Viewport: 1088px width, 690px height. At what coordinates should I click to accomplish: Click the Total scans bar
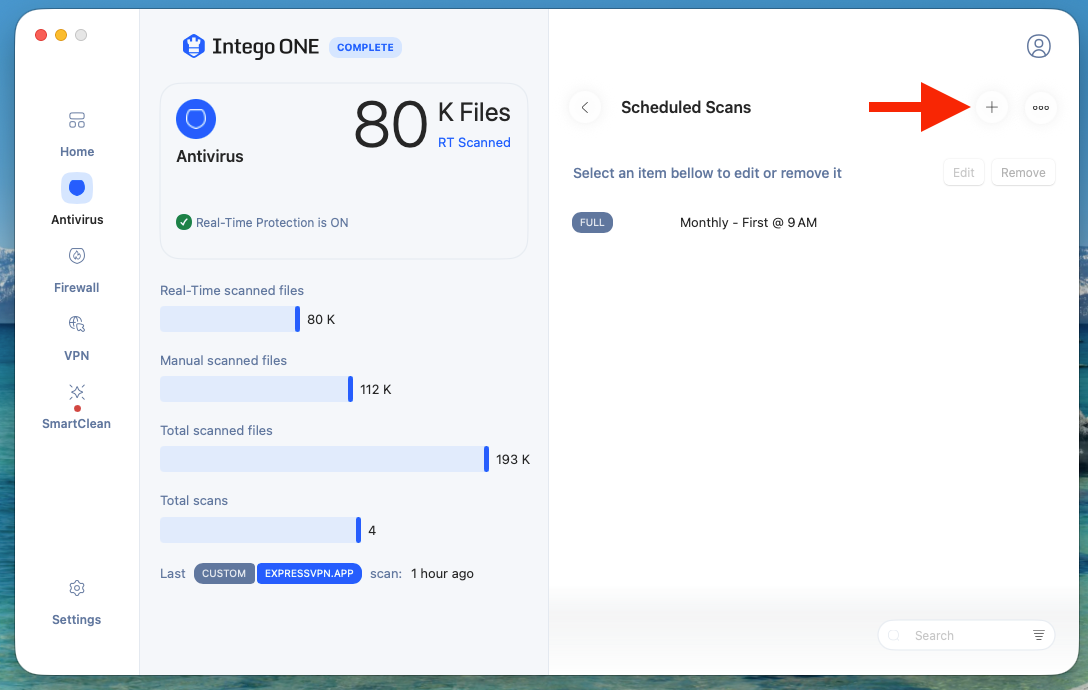tap(260, 530)
